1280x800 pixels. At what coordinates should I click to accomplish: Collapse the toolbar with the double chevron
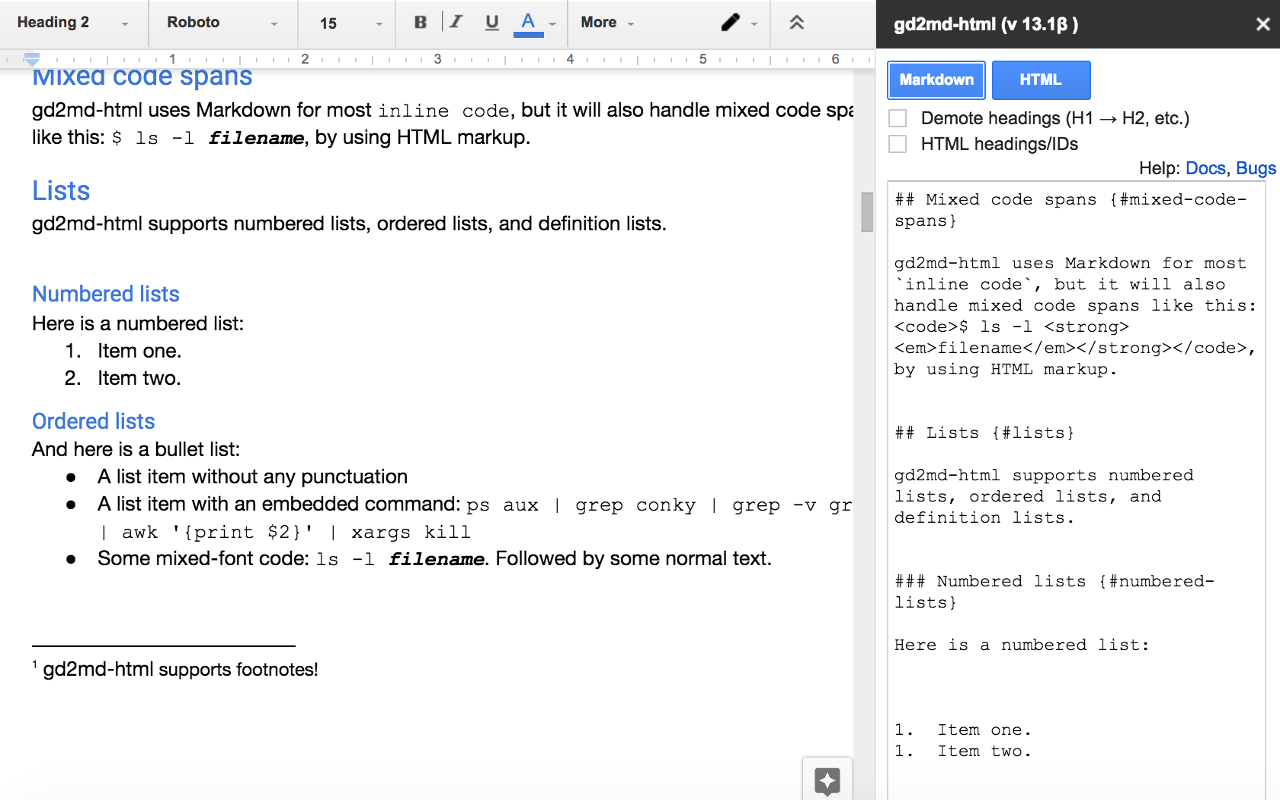(x=797, y=21)
